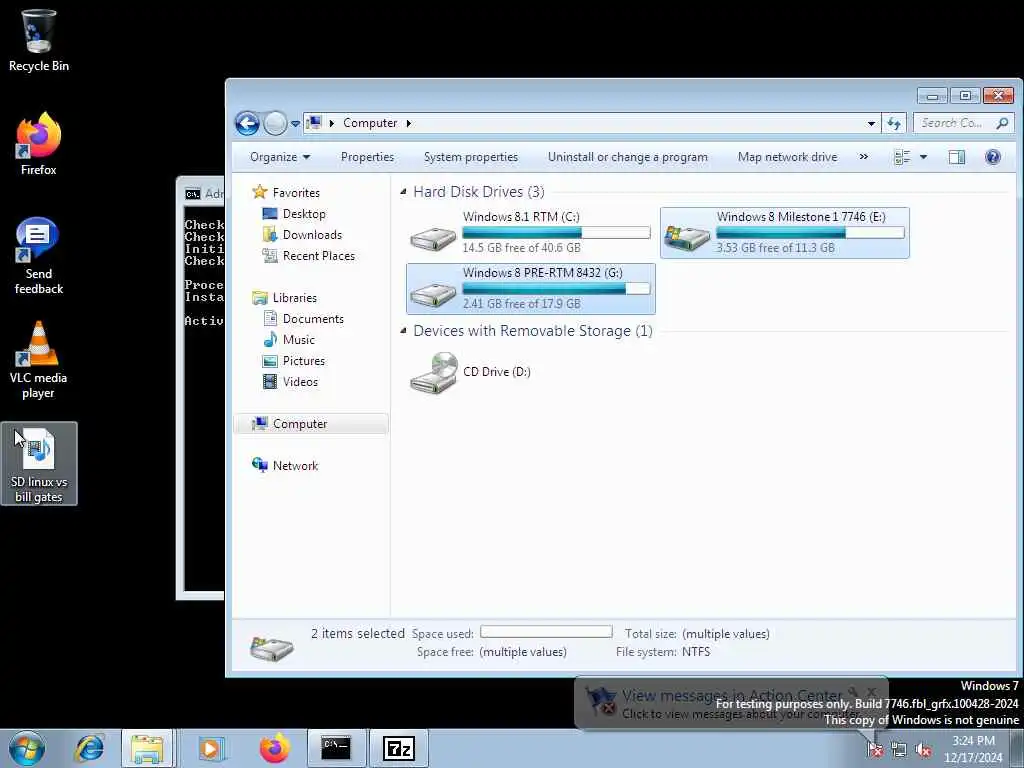Open Music library in navigation pane
The image size is (1024, 768).
[289, 340]
